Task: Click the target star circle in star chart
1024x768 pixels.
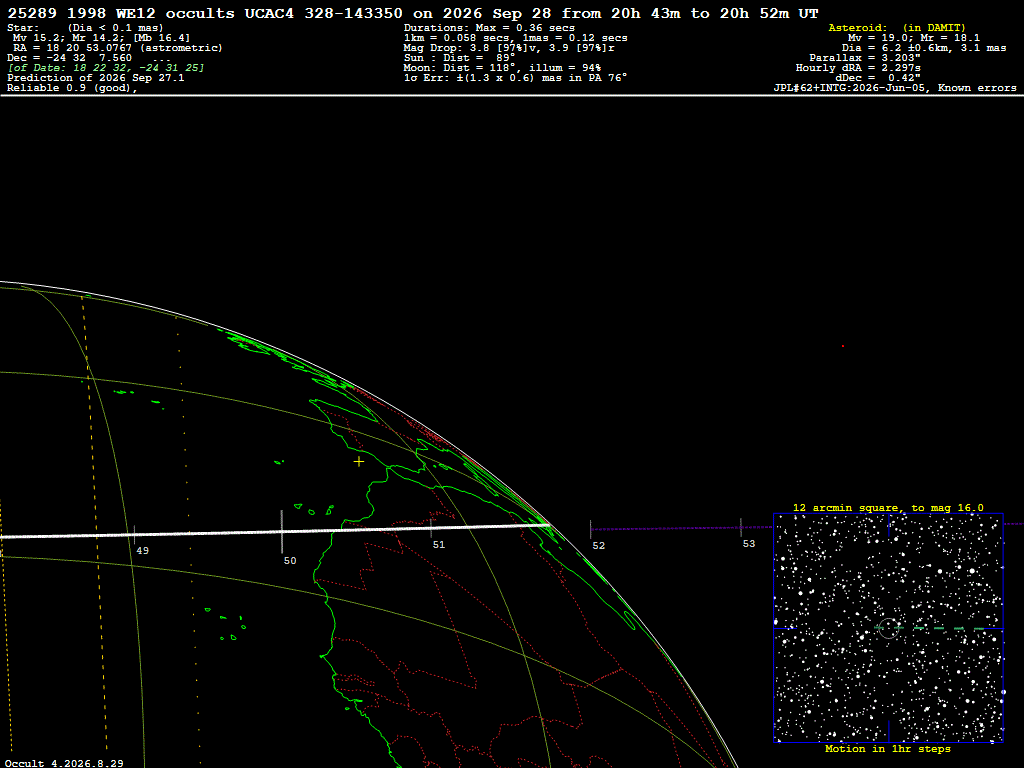Action: click(888, 628)
